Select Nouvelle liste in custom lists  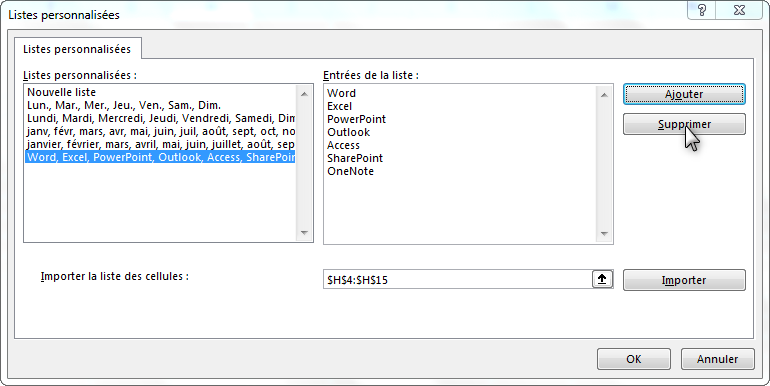tap(160, 92)
